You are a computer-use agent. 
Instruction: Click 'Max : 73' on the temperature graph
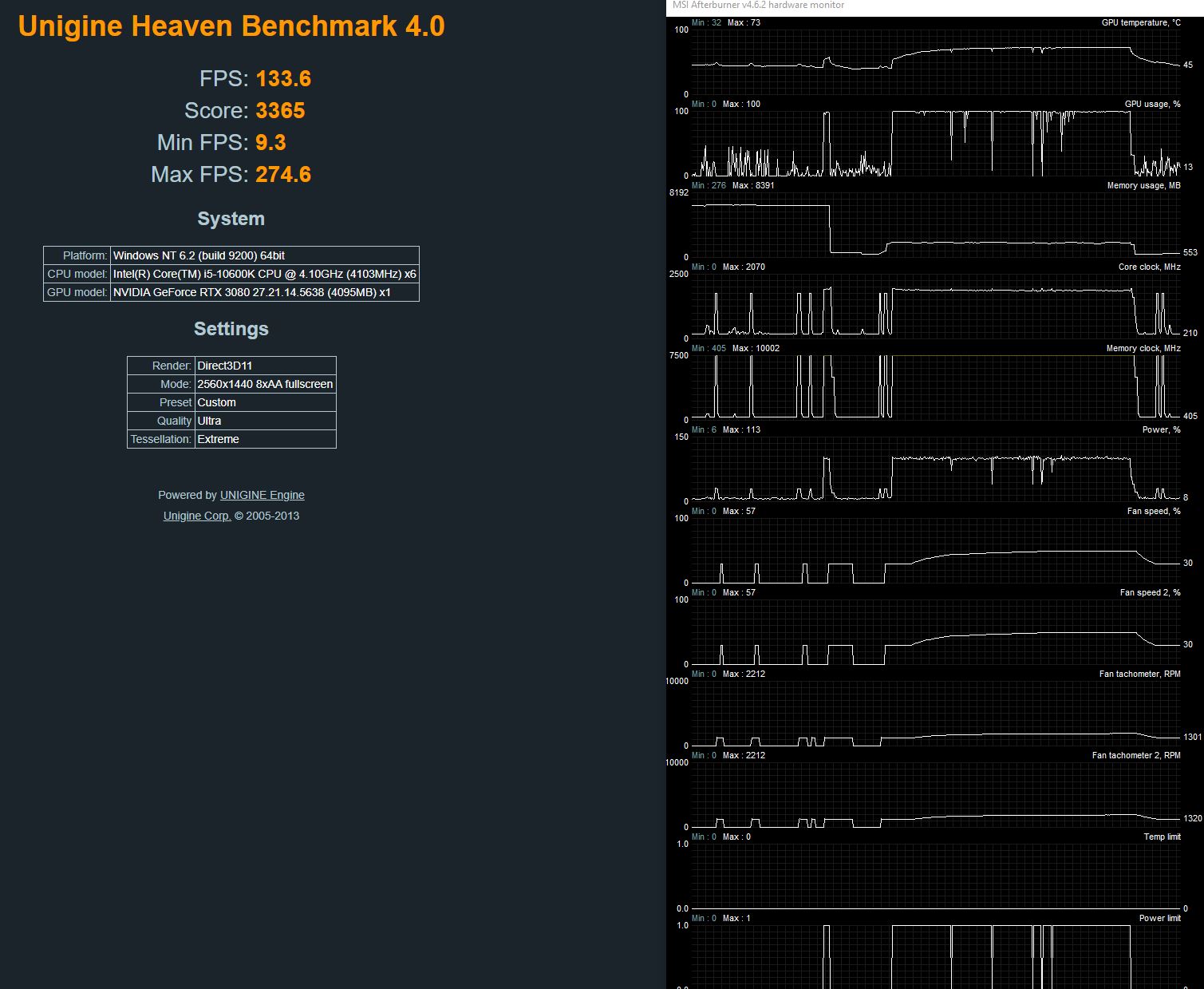click(744, 22)
